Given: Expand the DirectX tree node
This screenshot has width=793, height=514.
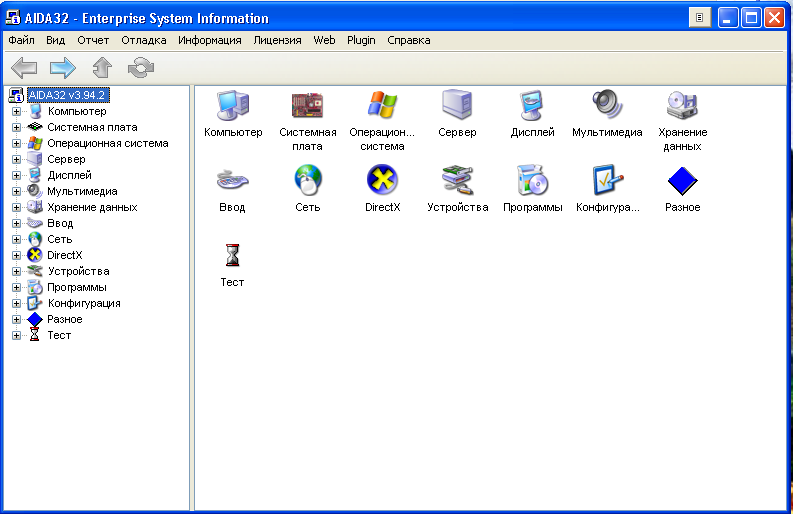Looking at the screenshot, I should 16,255.
